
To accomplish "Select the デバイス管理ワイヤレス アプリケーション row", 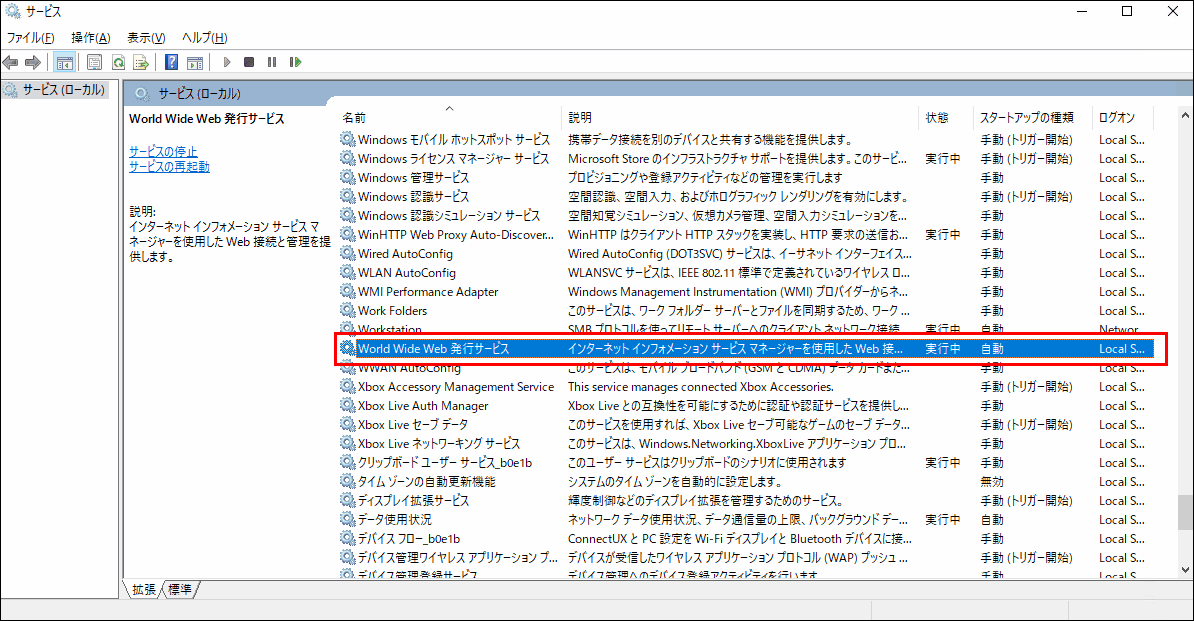I will (746, 558).
